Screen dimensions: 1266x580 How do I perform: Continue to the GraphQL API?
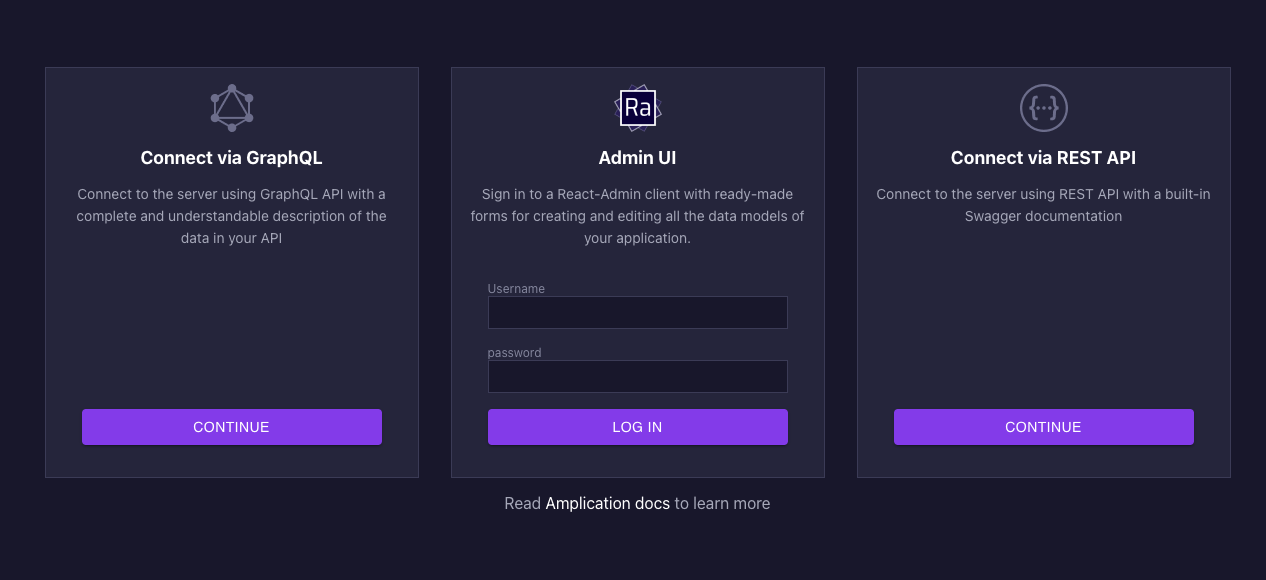pos(232,427)
